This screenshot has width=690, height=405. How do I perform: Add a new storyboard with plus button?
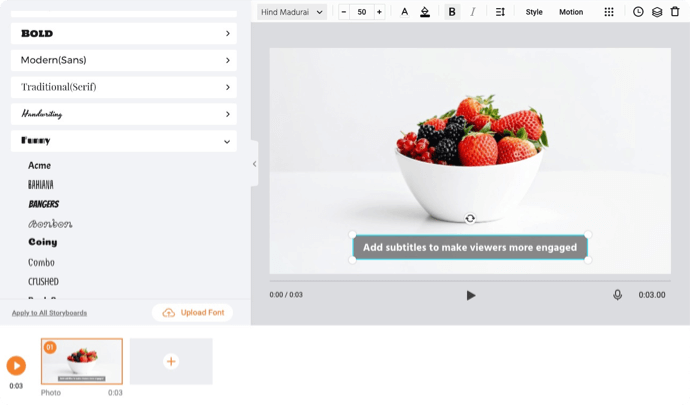(x=171, y=361)
